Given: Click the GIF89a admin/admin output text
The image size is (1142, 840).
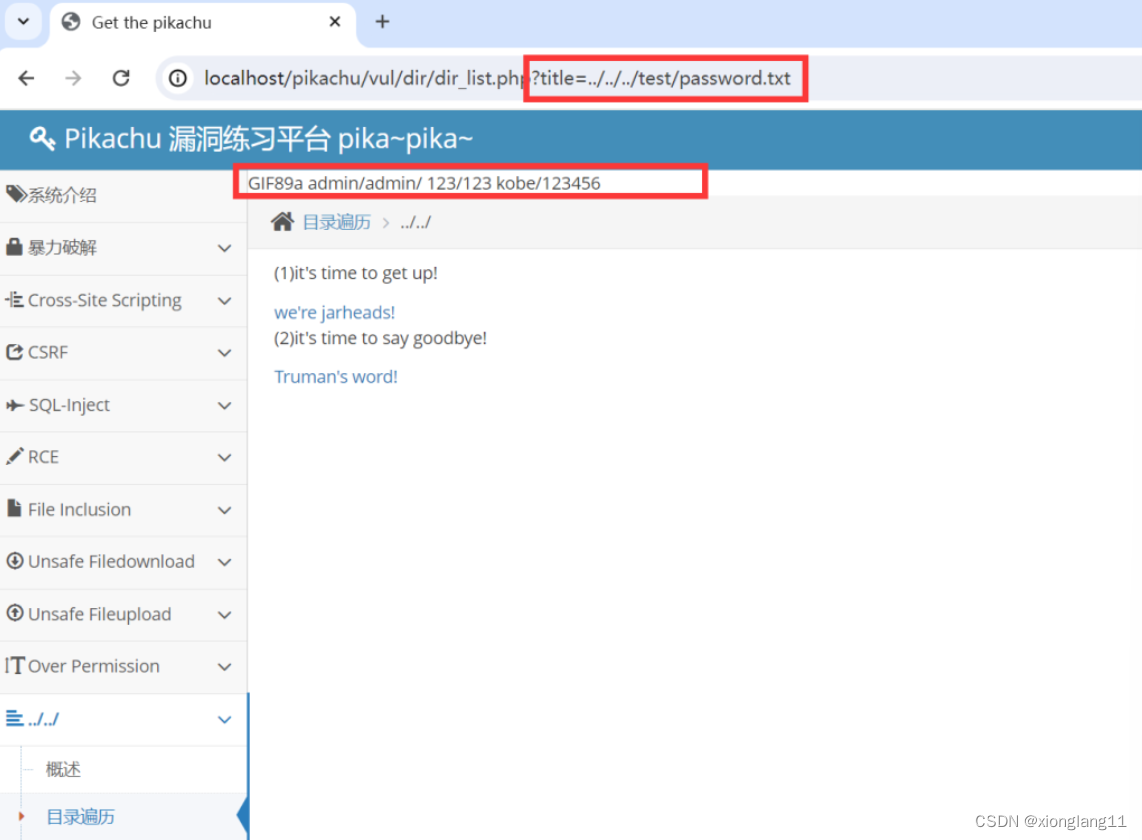Looking at the screenshot, I should pos(424,183).
